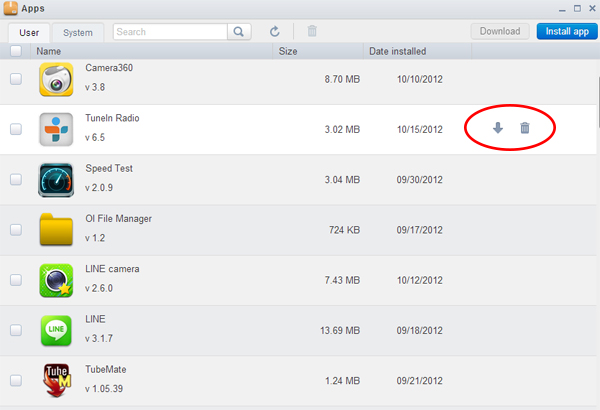Check the LINE camera checkbox

click(16, 280)
